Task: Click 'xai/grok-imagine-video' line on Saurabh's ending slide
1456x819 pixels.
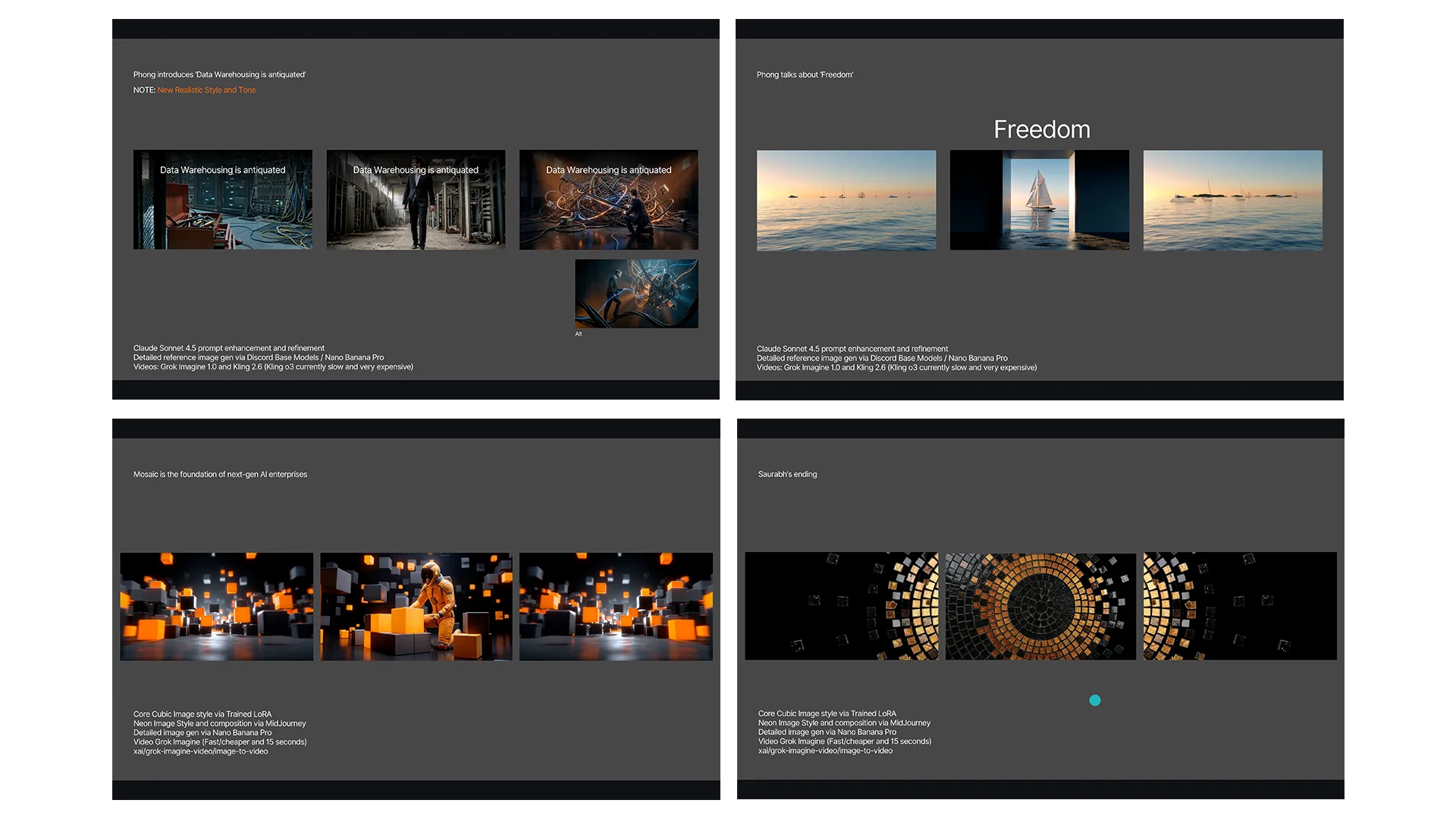Action: (x=825, y=751)
